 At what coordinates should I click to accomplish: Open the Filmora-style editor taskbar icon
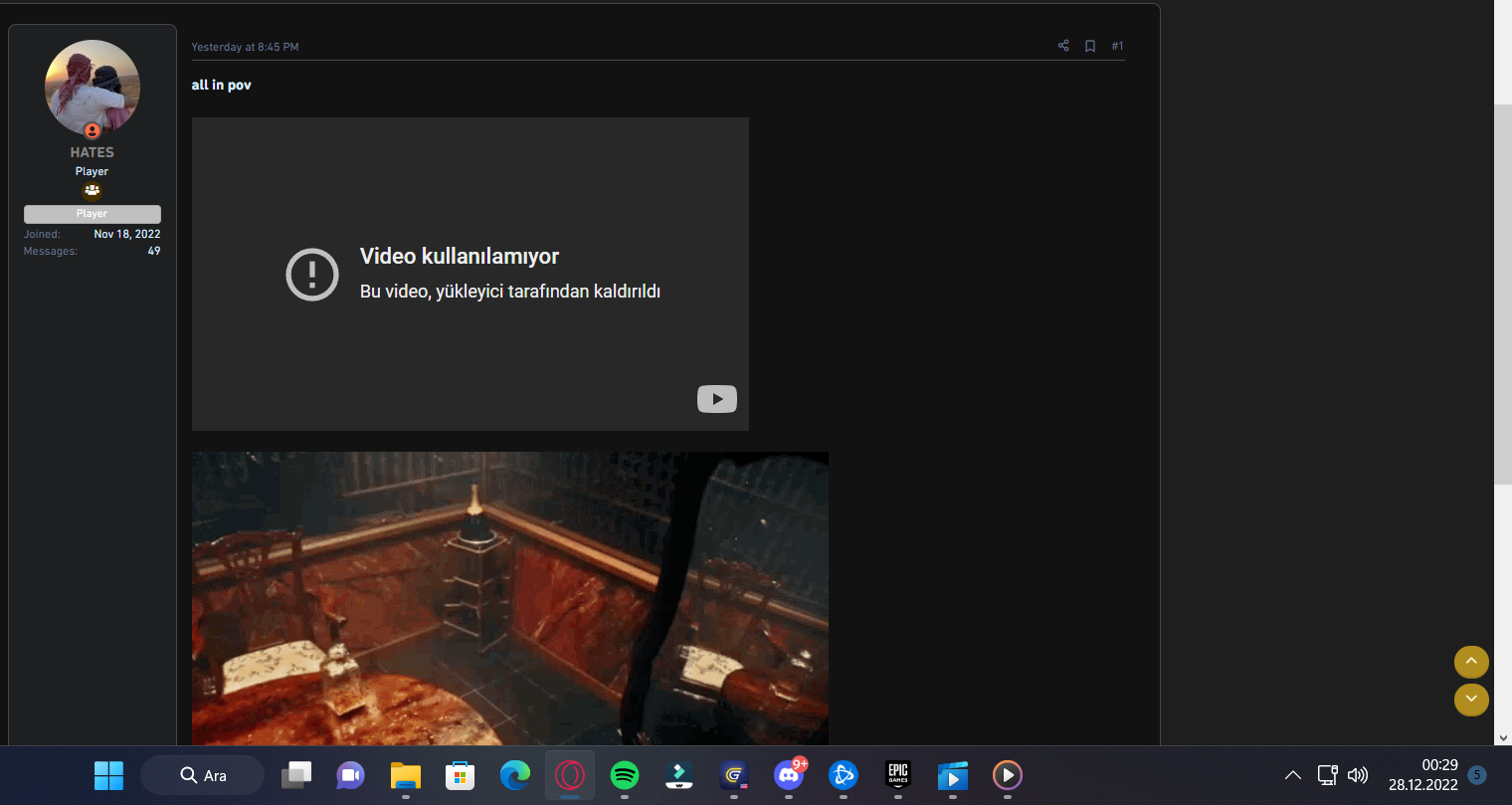[x=679, y=775]
